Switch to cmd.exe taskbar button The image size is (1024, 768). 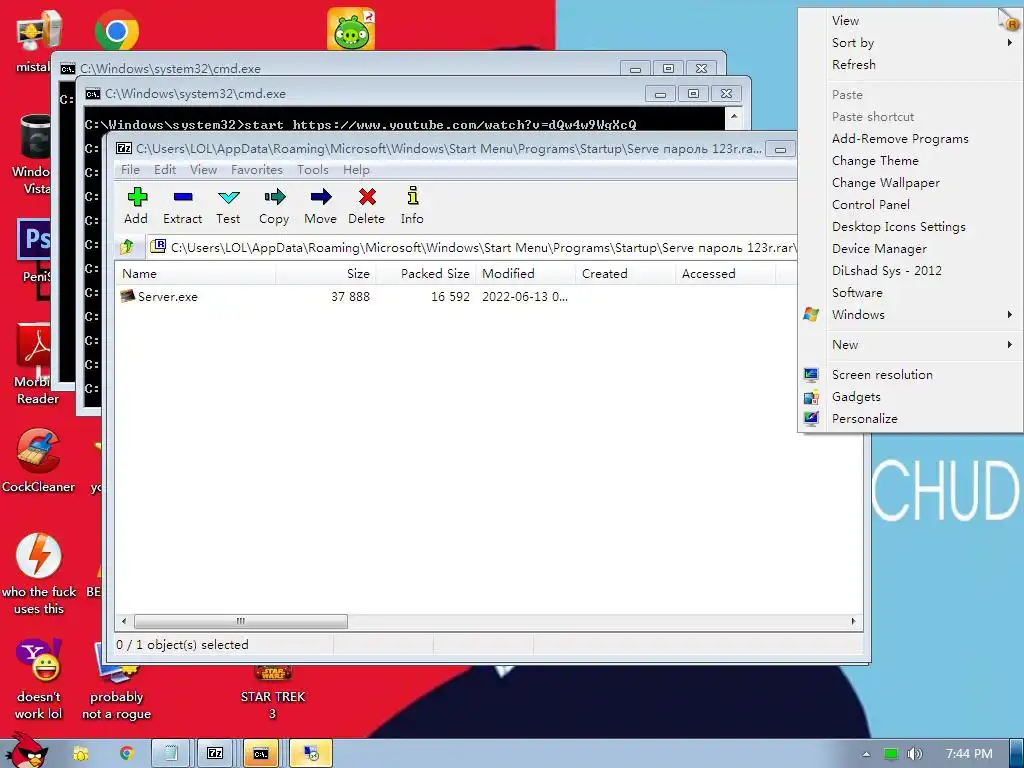[x=261, y=754]
